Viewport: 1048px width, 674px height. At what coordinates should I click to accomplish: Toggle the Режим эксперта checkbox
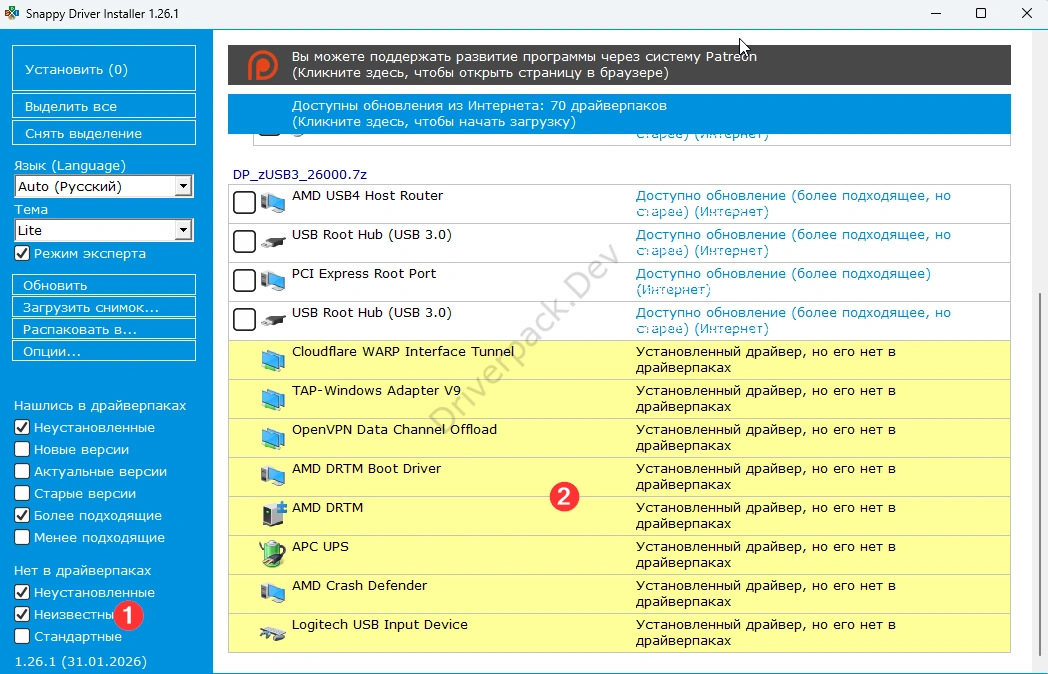[22, 253]
